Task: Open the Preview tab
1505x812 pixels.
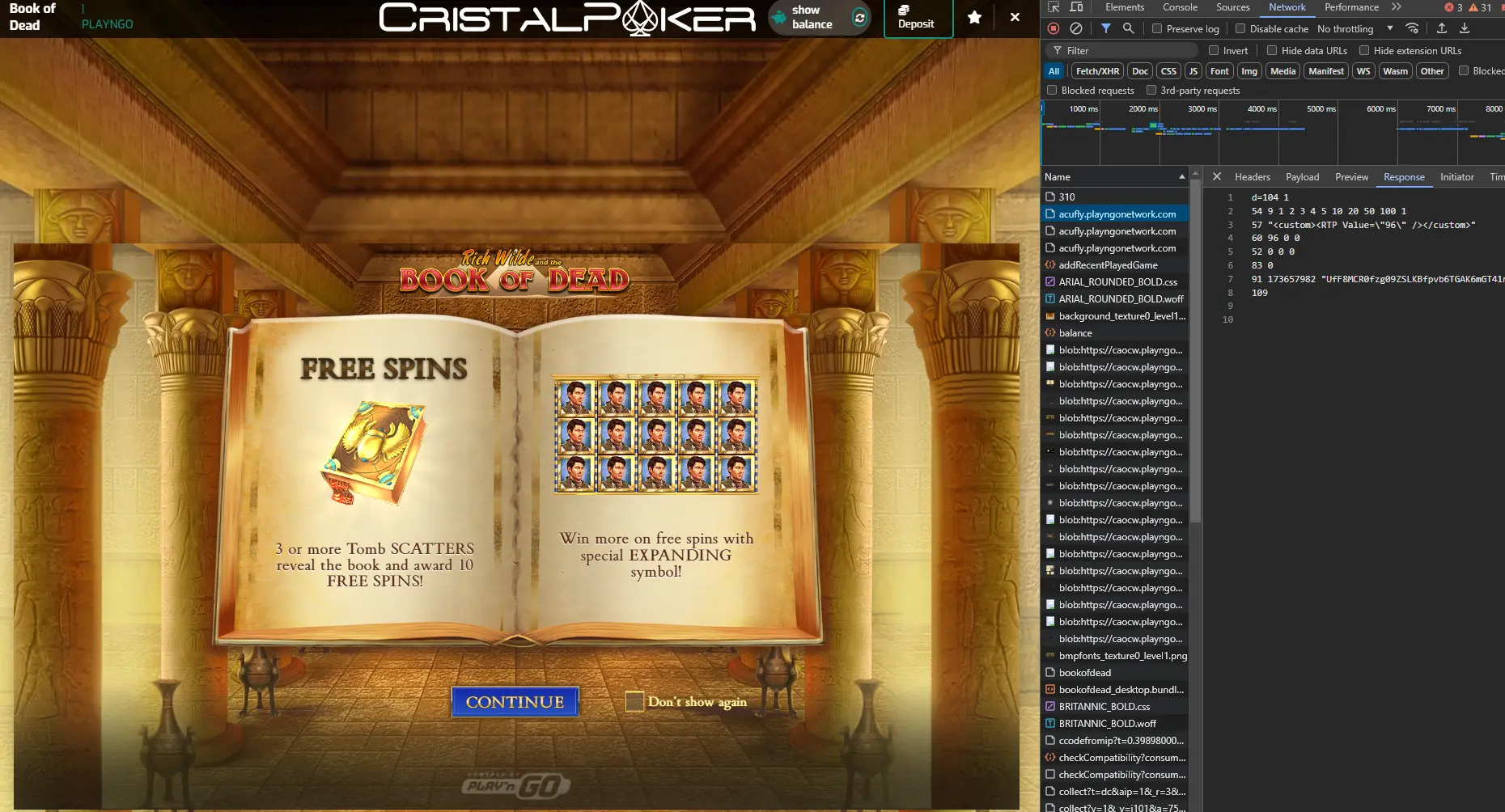Action: point(1351,176)
